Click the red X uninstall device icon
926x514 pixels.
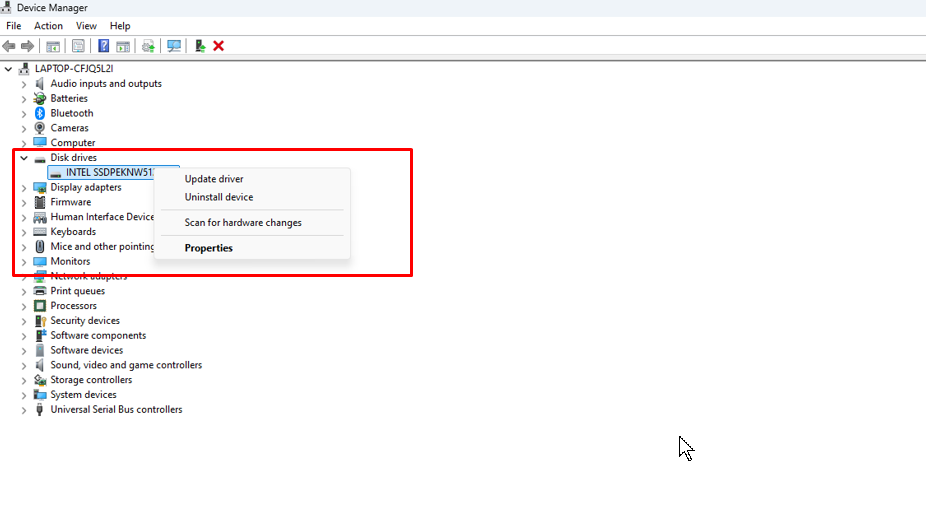(x=218, y=46)
